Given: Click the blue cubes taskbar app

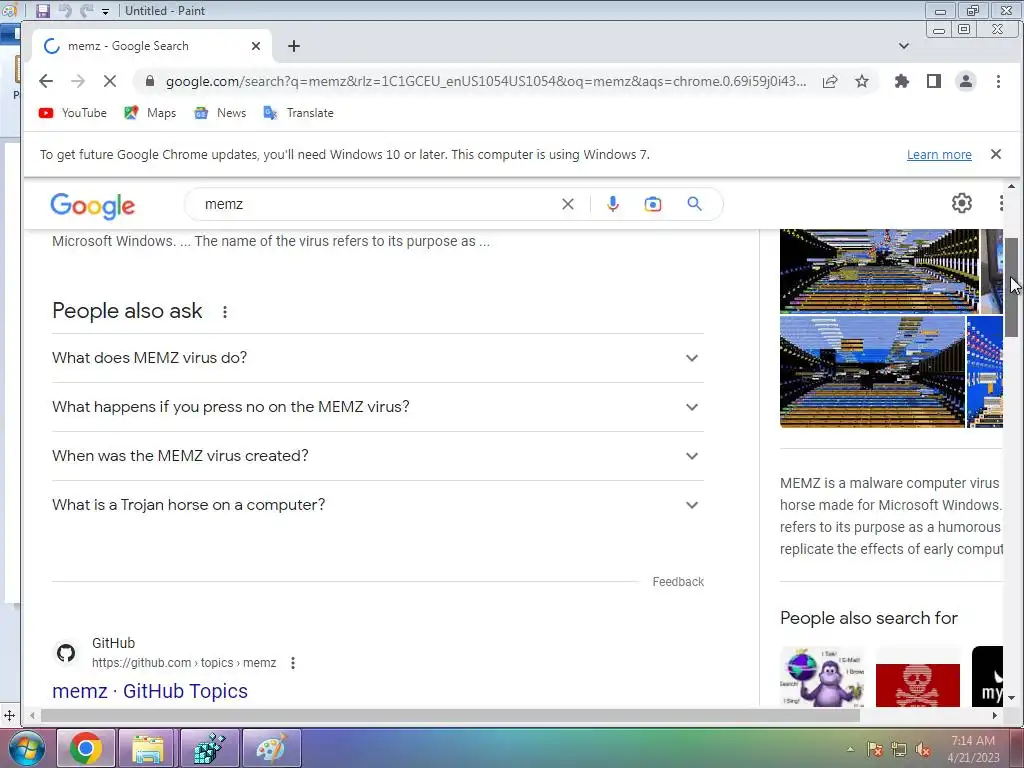Looking at the screenshot, I should 210,748.
